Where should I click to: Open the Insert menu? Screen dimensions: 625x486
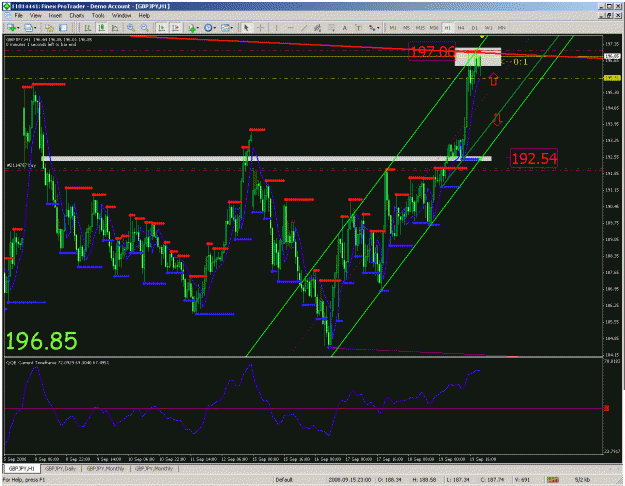tap(55, 16)
